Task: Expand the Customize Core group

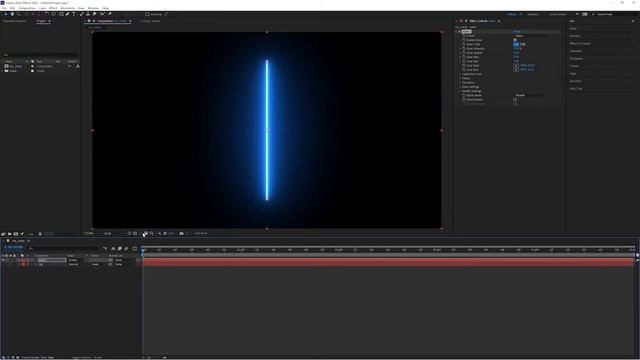Action: (x=460, y=74)
